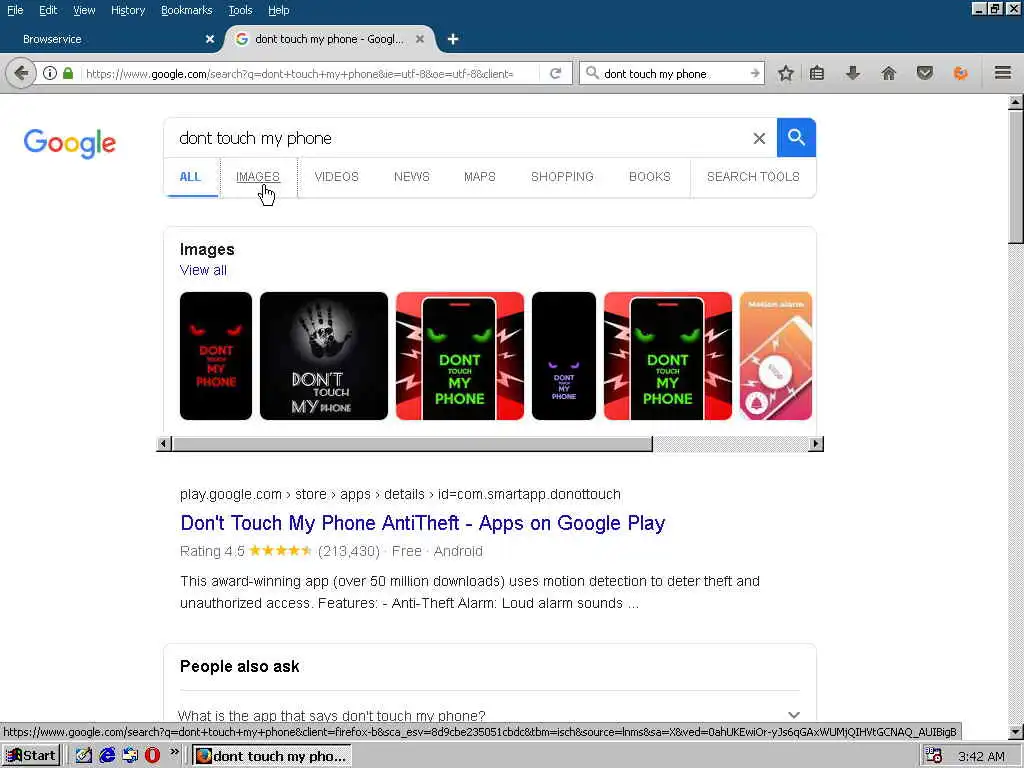Image resolution: width=1024 pixels, height=768 pixels.
Task: Open the hamburger menu button
Action: click(1003, 72)
